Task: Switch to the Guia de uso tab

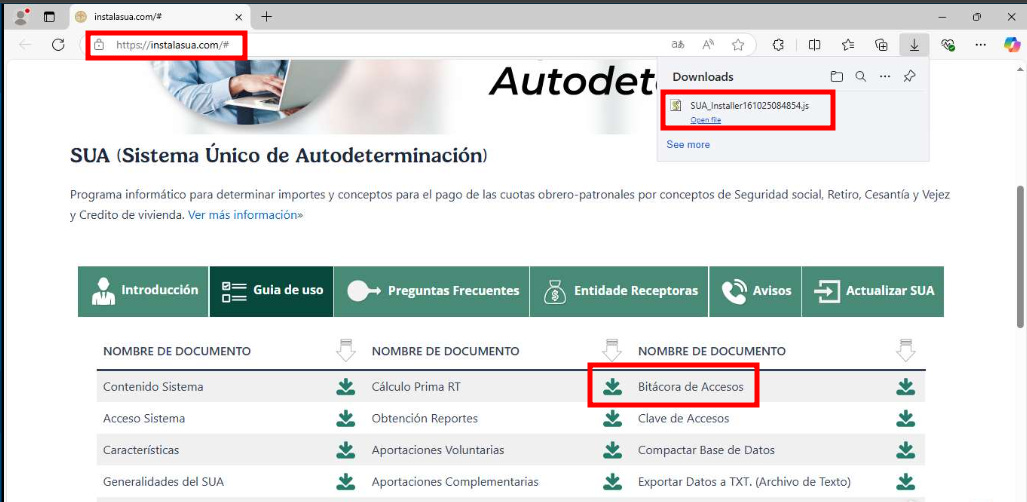Action: pos(271,291)
